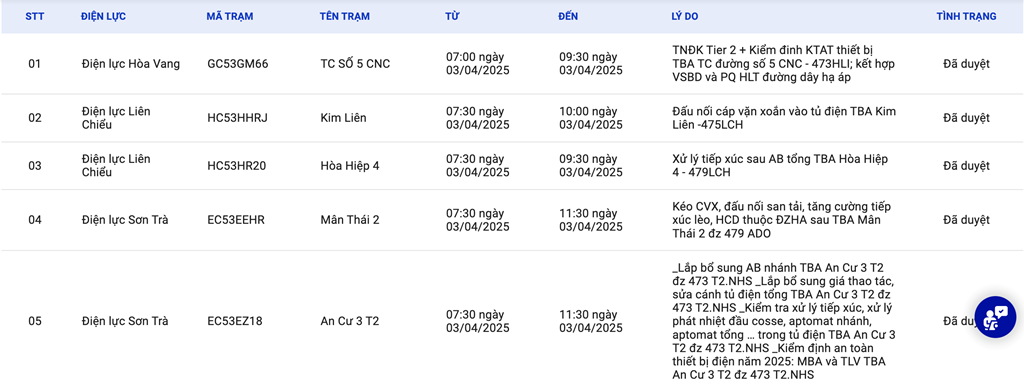Click Đã duyệt status in row 01
Image resolution: width=1024 pixels, height=389 pixels.
[967, 64]
